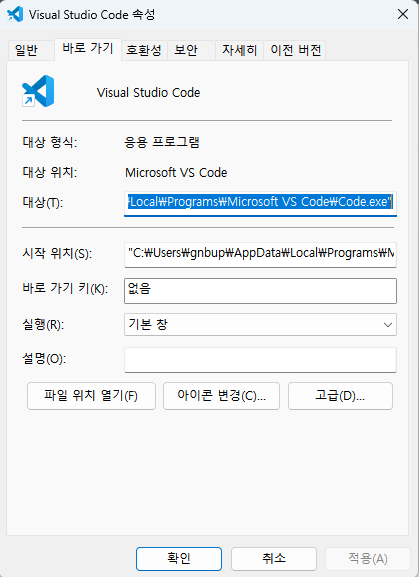The image size is (419, 577).
Task: Close the properties dialog with X
Action: tap(403, 14)
